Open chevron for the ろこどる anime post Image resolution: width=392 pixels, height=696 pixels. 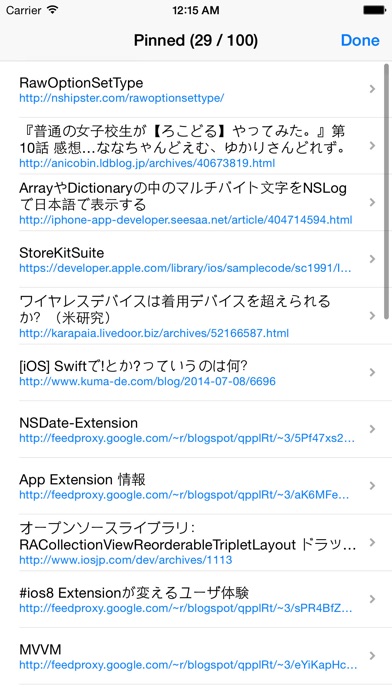372,146
